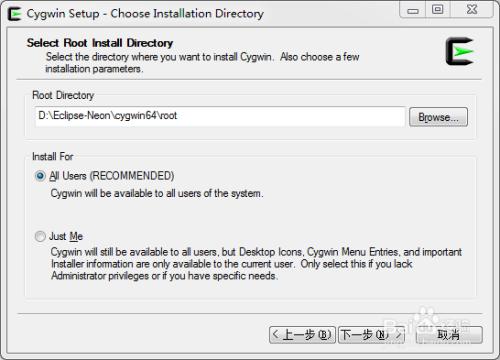Open the Browse... folder dialog
This screenshot has width=500, height=360.
click(x=438, y=117)
